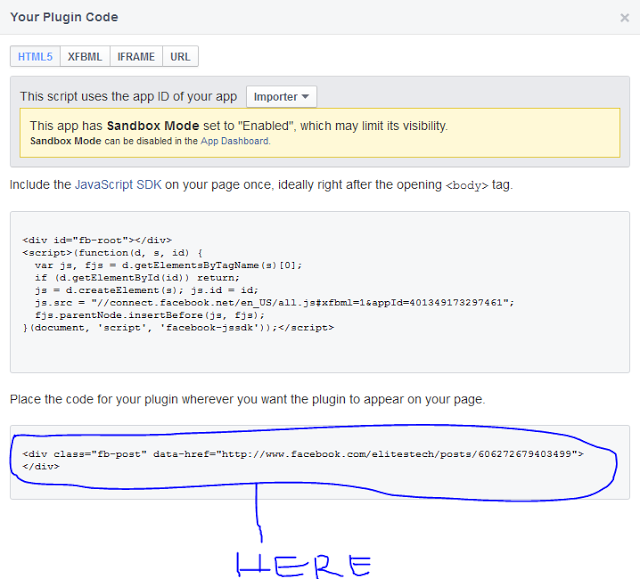Screen dimensions: 640x579
Task: Switch to the HTML5 tab
Action: [x=35, y=57]
